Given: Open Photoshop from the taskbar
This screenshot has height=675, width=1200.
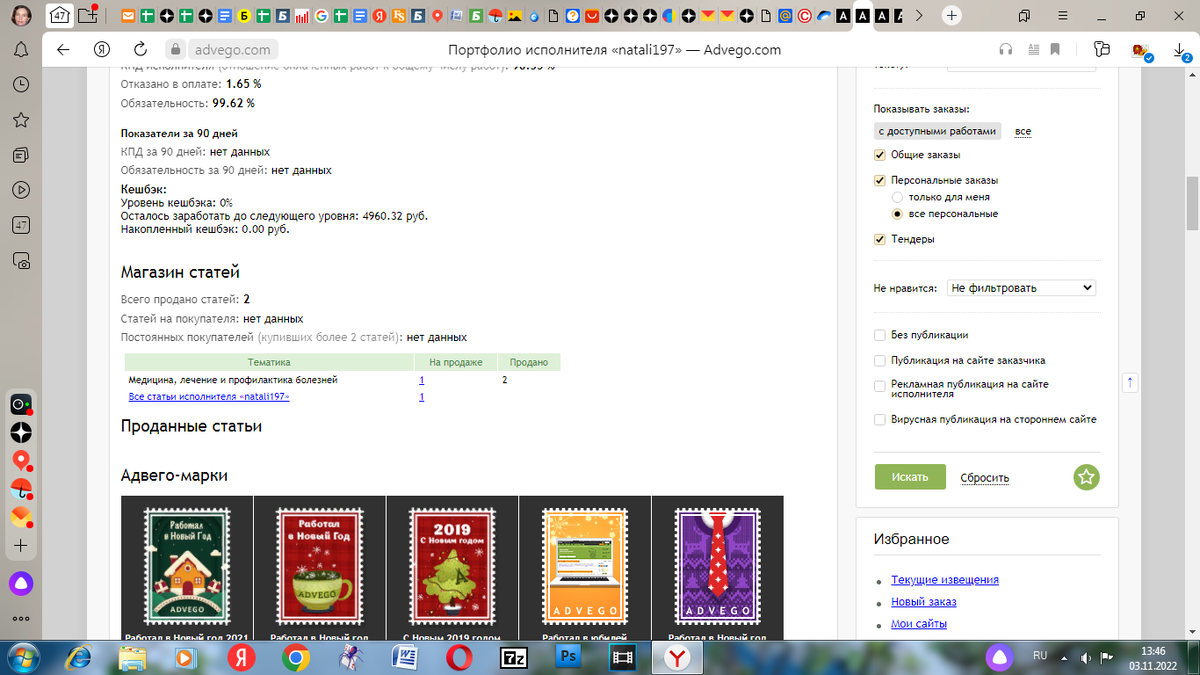Looking at the screenshot, I should click(570, 657).
